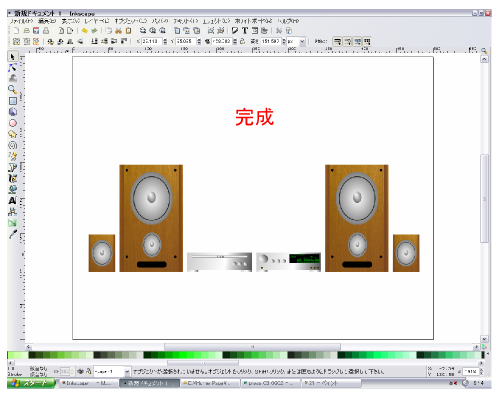Click the X coordinate stepper arrows
This screenshot has height=400, width=500.
(165, 41)
